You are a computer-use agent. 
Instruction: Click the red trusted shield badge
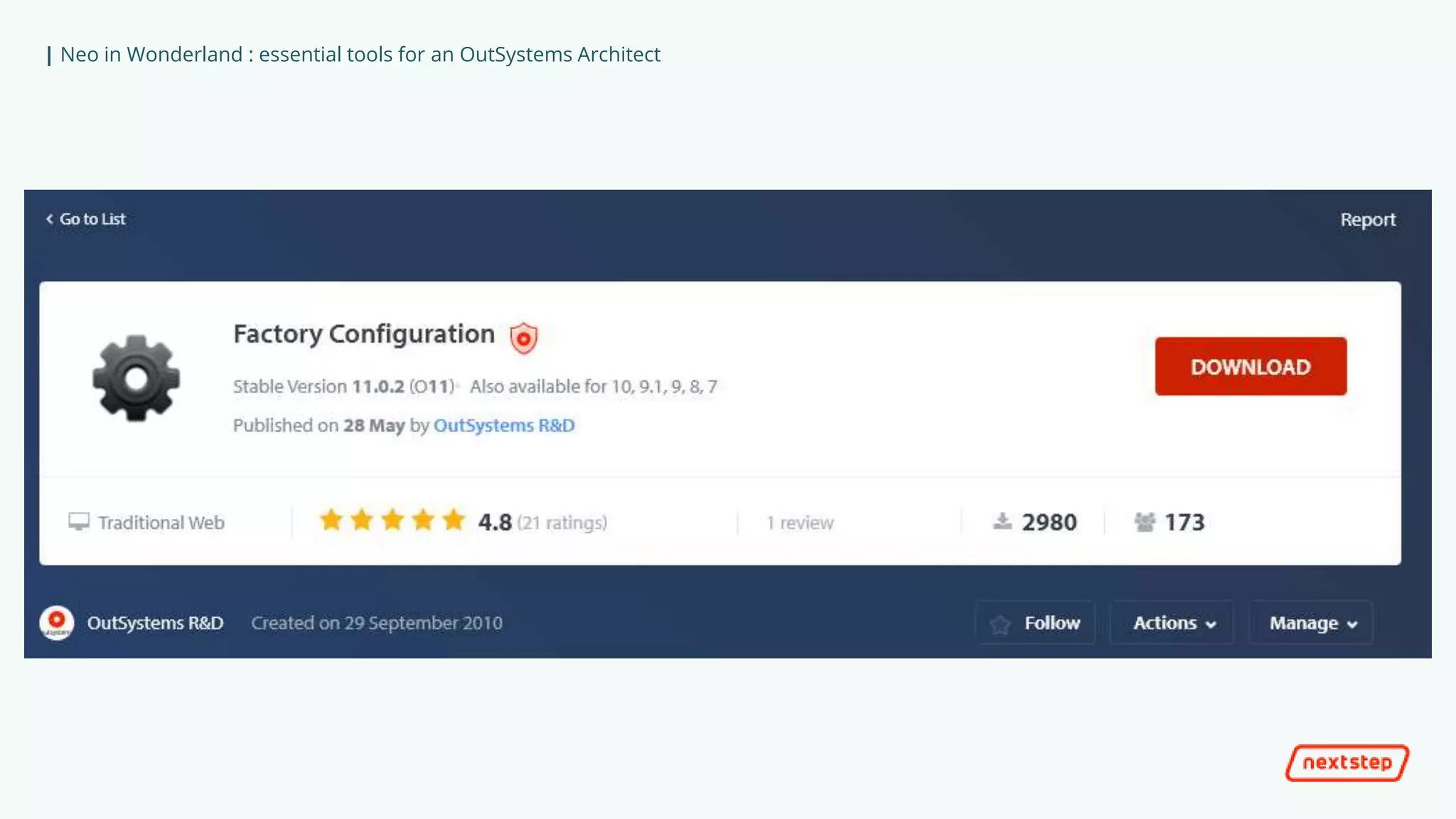[523, 338]
